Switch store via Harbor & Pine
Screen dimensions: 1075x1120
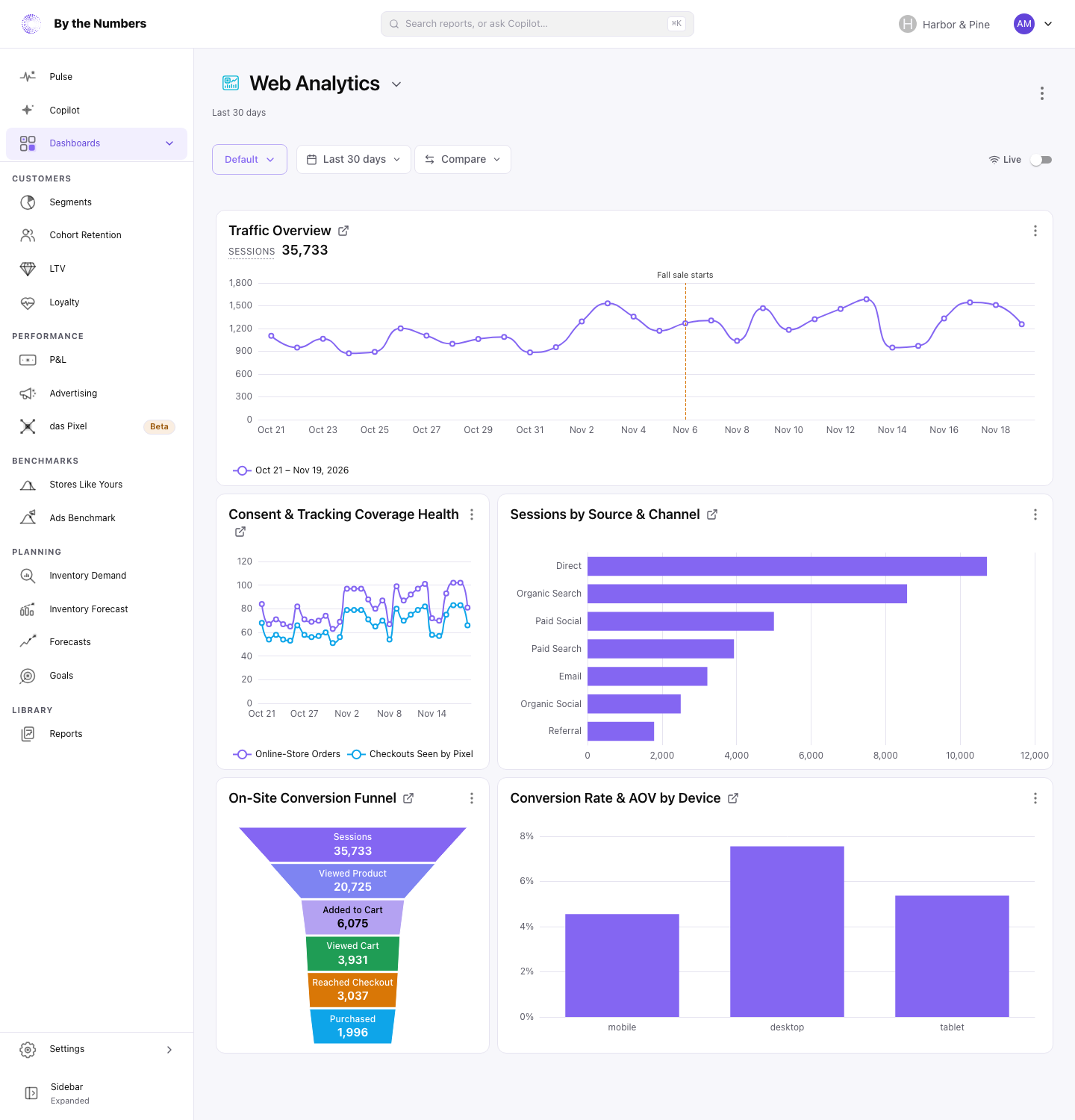coord(944,24)
